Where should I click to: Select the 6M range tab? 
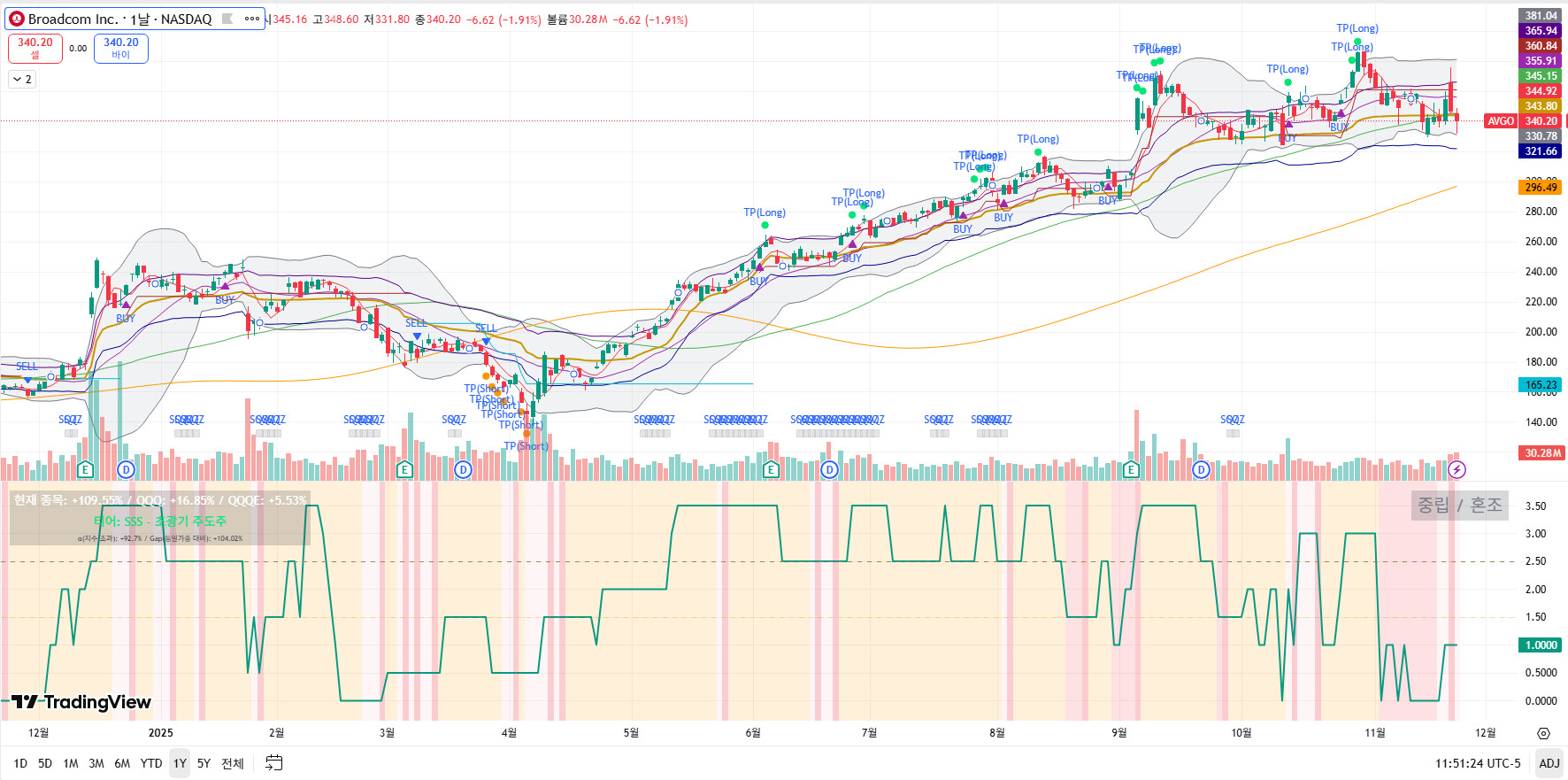click(x=122, y=763)
